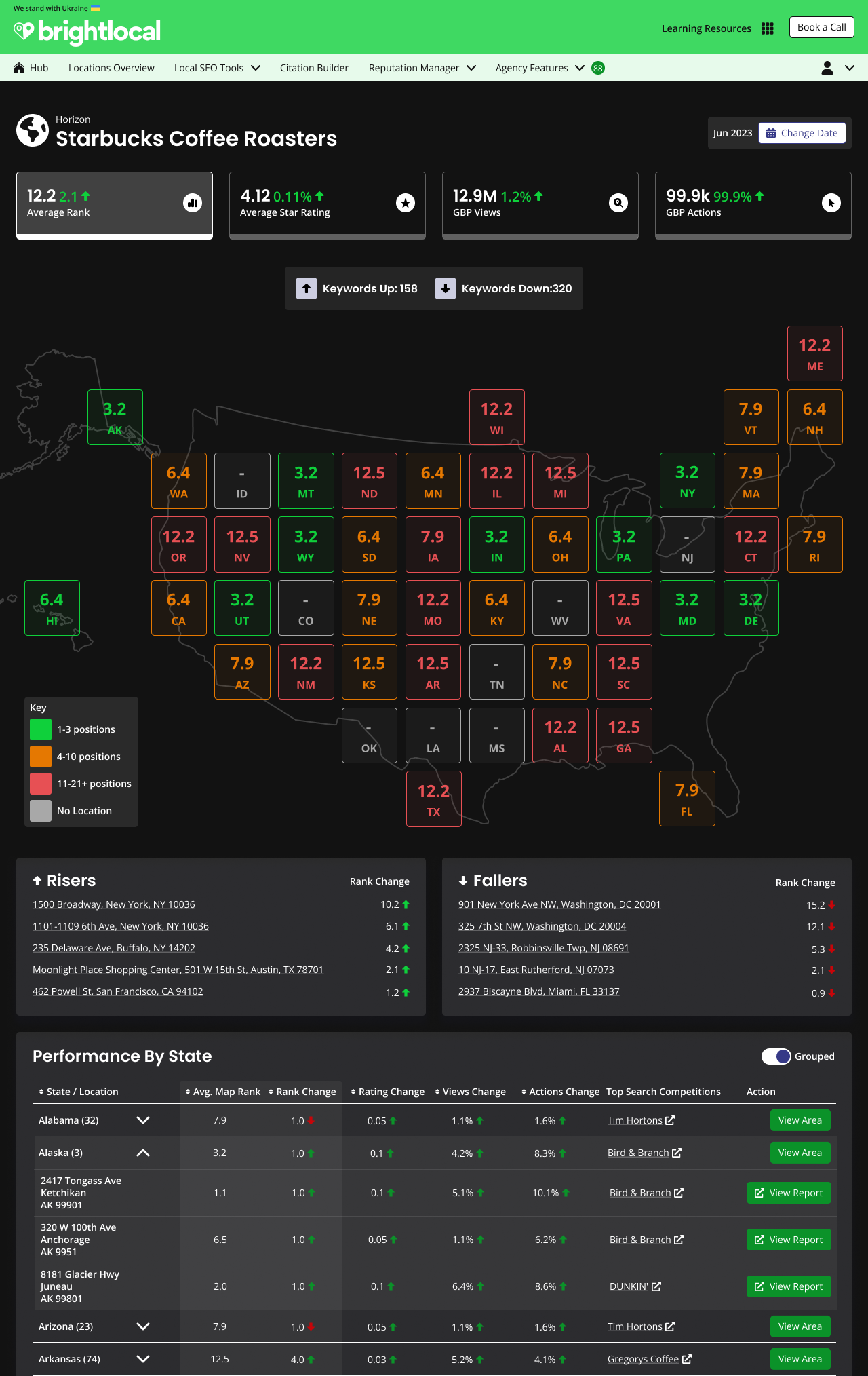
Task: Open 2937 Biscayne Blvd, Miami link
Action: pos(539,991)
